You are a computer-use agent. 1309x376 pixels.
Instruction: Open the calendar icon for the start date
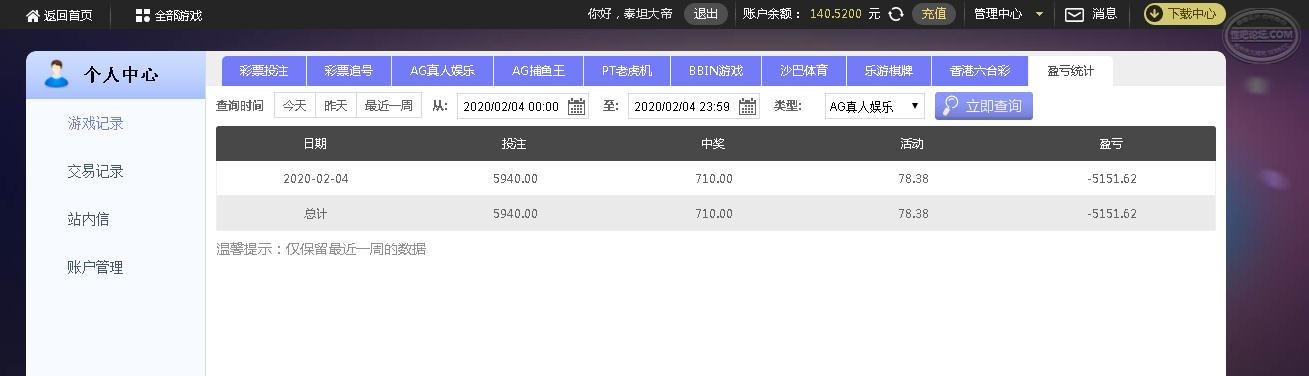[x=577, y=106]
